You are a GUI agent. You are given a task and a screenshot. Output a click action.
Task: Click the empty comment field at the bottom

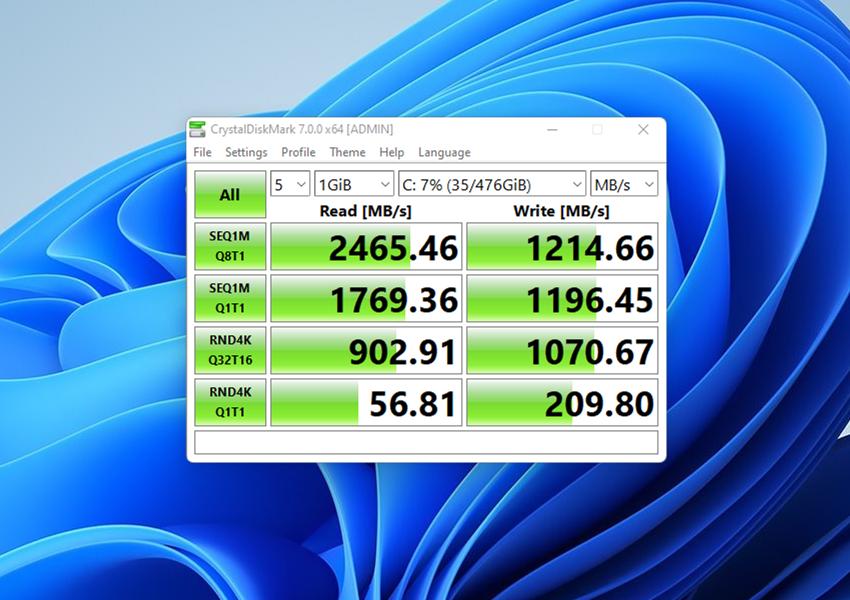coord(426,442)
